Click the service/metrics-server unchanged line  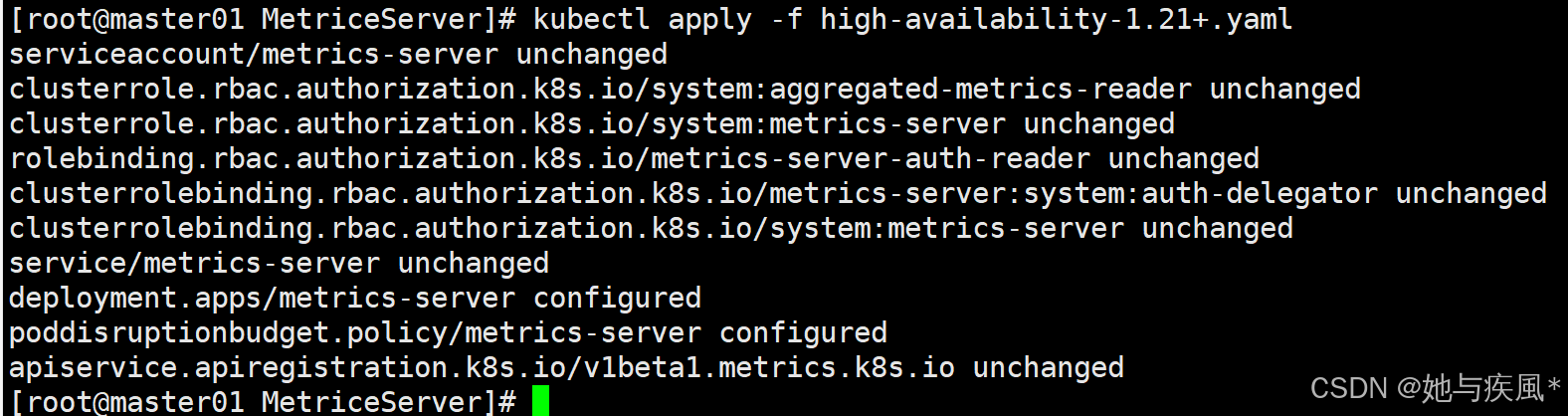tap(279, 263)
